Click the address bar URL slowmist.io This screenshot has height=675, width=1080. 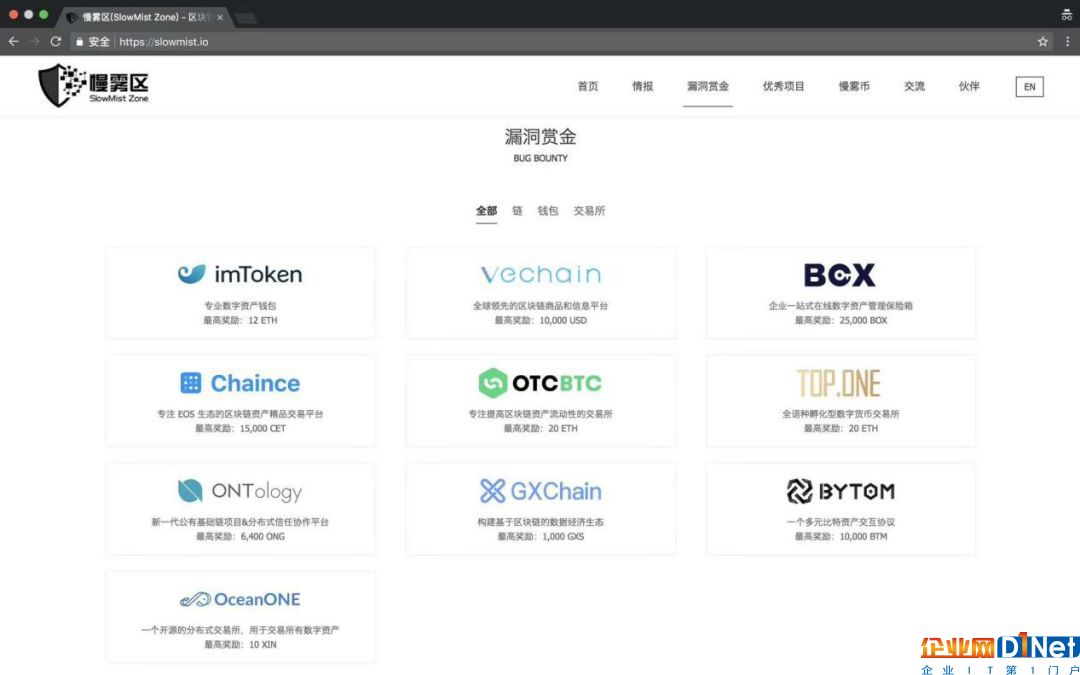pos(164,42)
